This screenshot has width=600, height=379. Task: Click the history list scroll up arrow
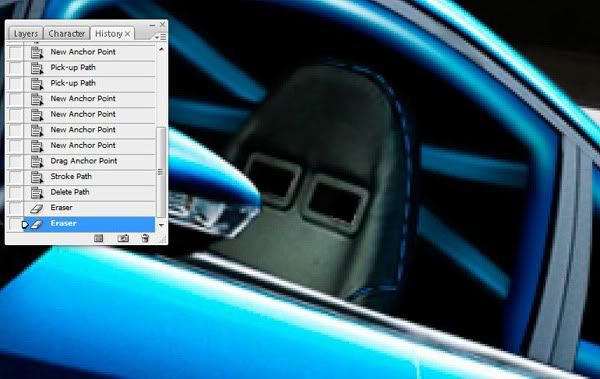tap(161, 50)
